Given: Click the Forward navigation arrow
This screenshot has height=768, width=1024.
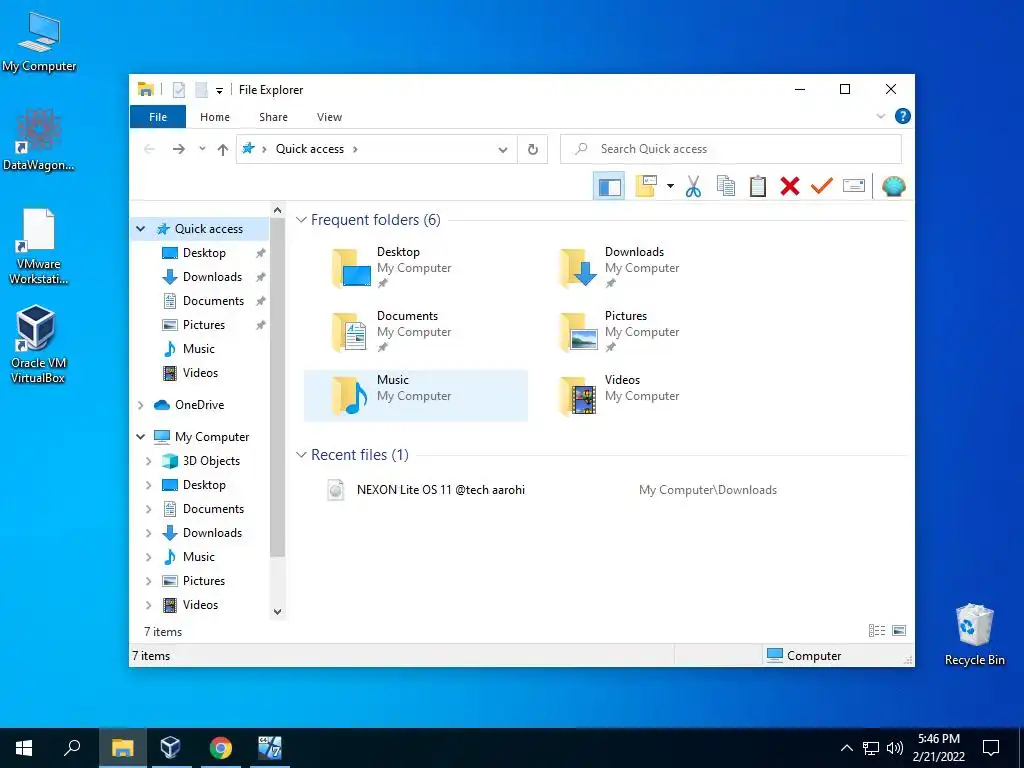Looking at the screenshot, I should (x=178, y=150).
